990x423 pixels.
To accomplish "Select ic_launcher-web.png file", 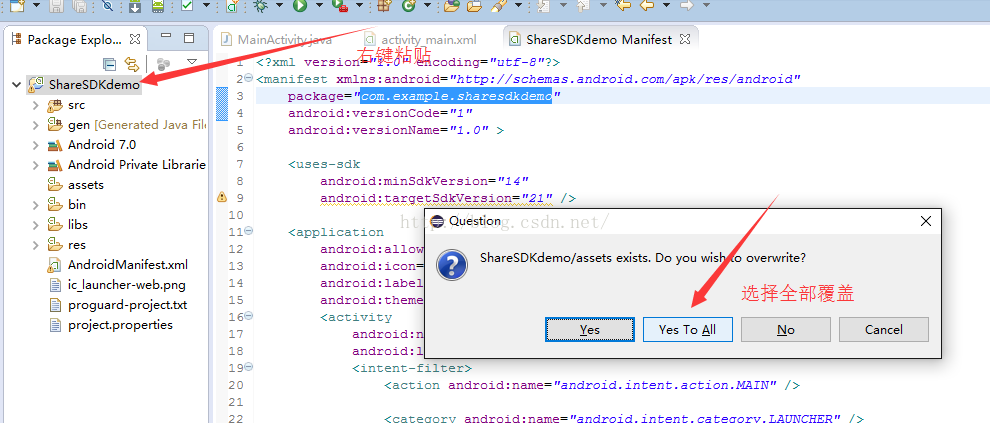I will click(126, 285).
